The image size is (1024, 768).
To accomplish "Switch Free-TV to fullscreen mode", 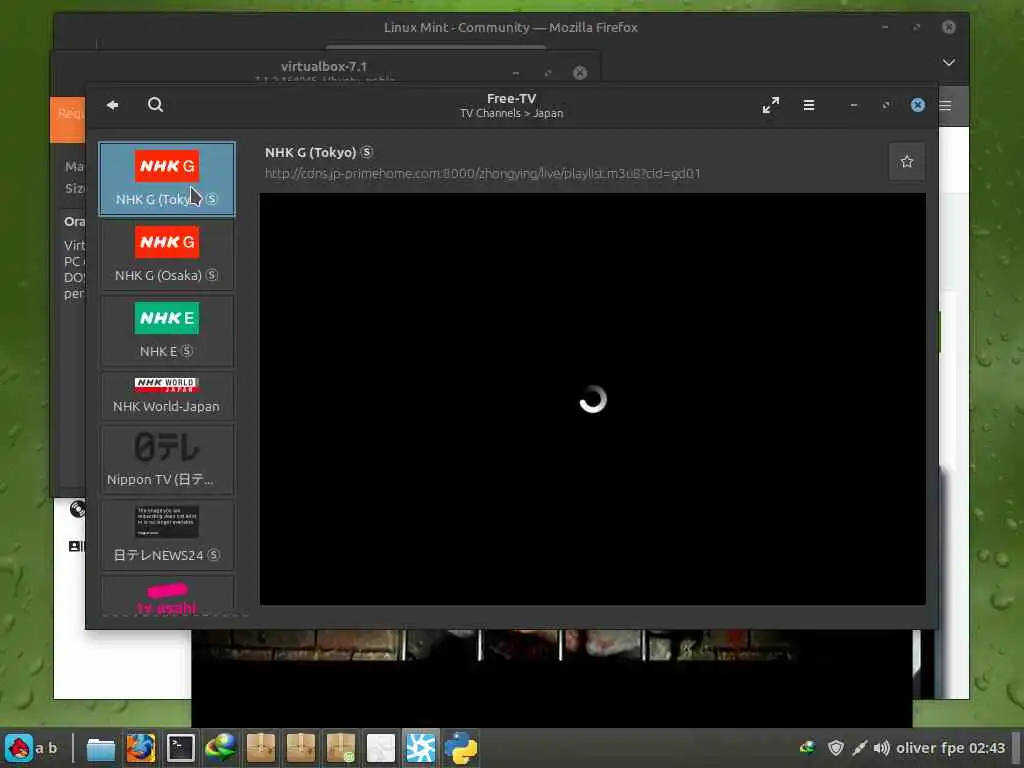I will (x=771, y=105).
